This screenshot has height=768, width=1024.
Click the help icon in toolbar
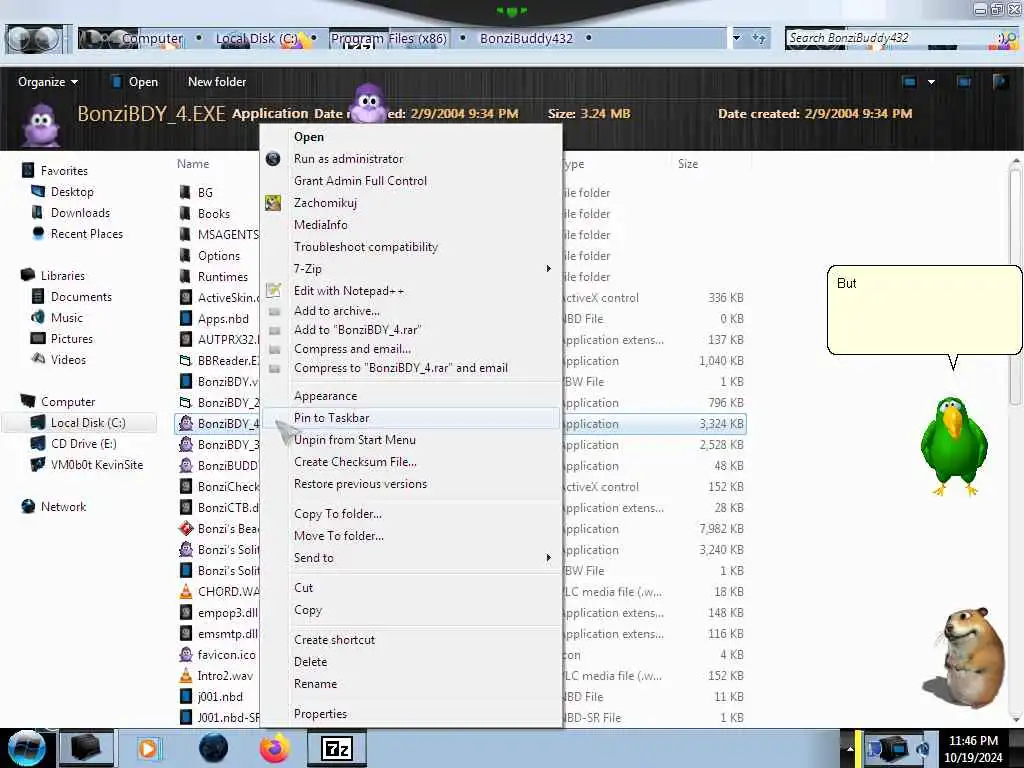point(1000,82)
